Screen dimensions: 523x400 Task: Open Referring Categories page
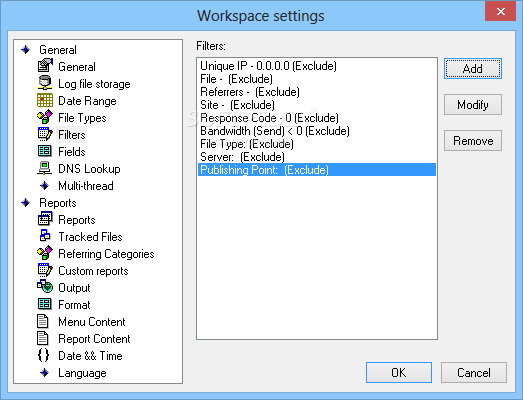106,254
